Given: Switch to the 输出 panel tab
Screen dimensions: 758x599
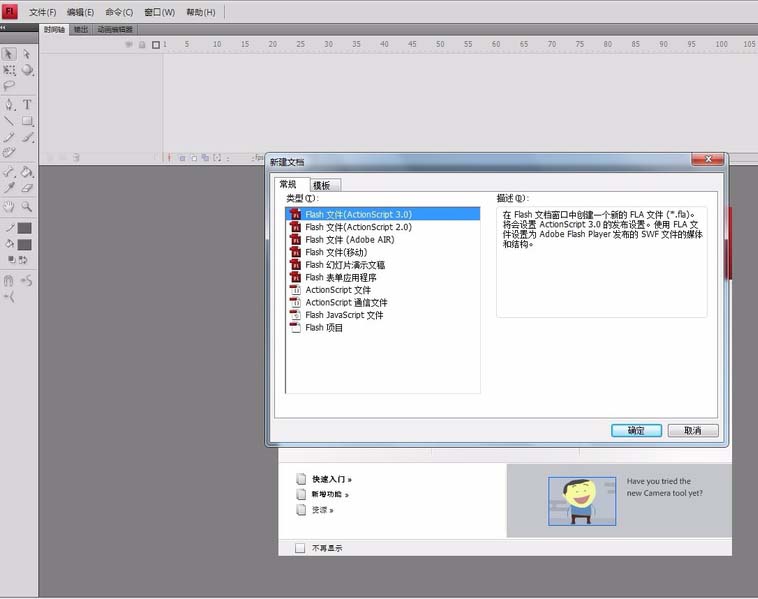Looking at the screenshot, I should pyautogui.click(x=81, y=29).
